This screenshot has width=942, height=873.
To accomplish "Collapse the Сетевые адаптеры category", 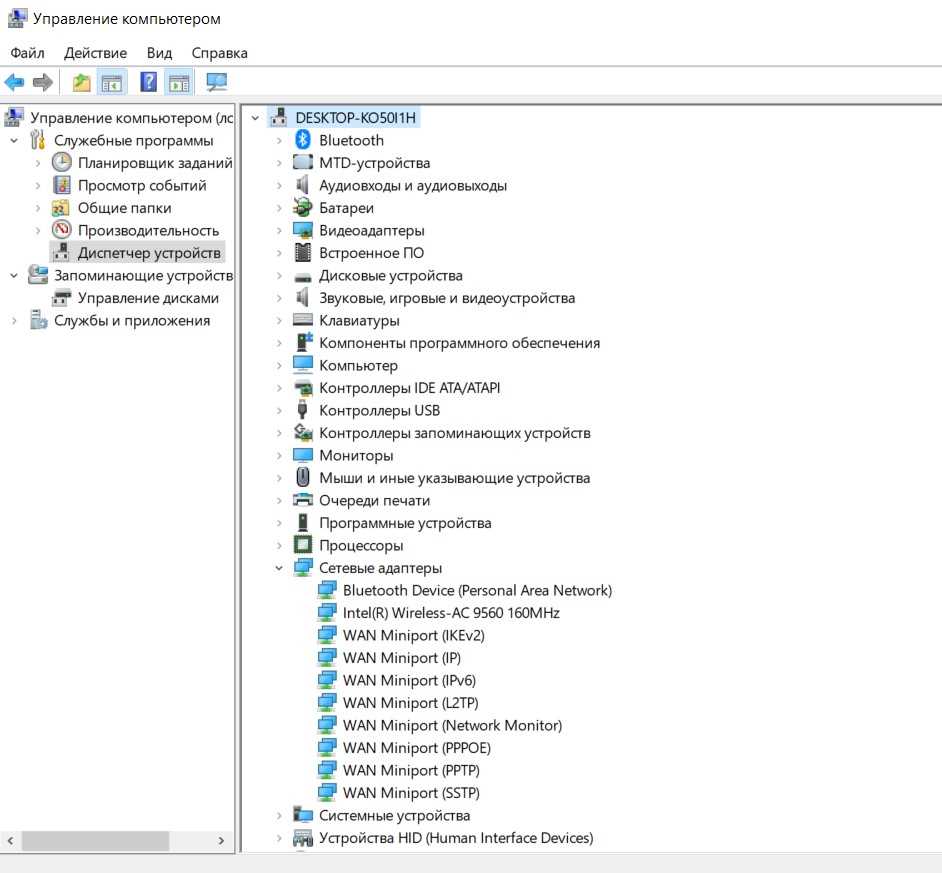I will [279, 568].
